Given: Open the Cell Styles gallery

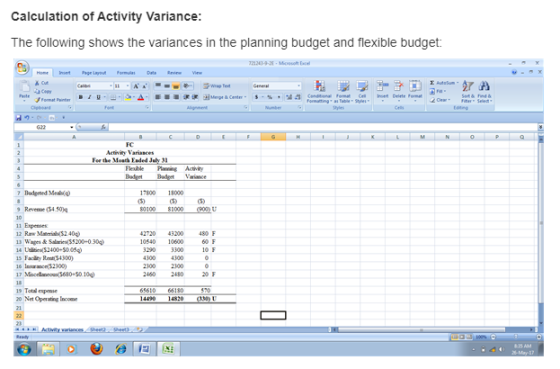Looking at the screenshot, I should 362,92.
